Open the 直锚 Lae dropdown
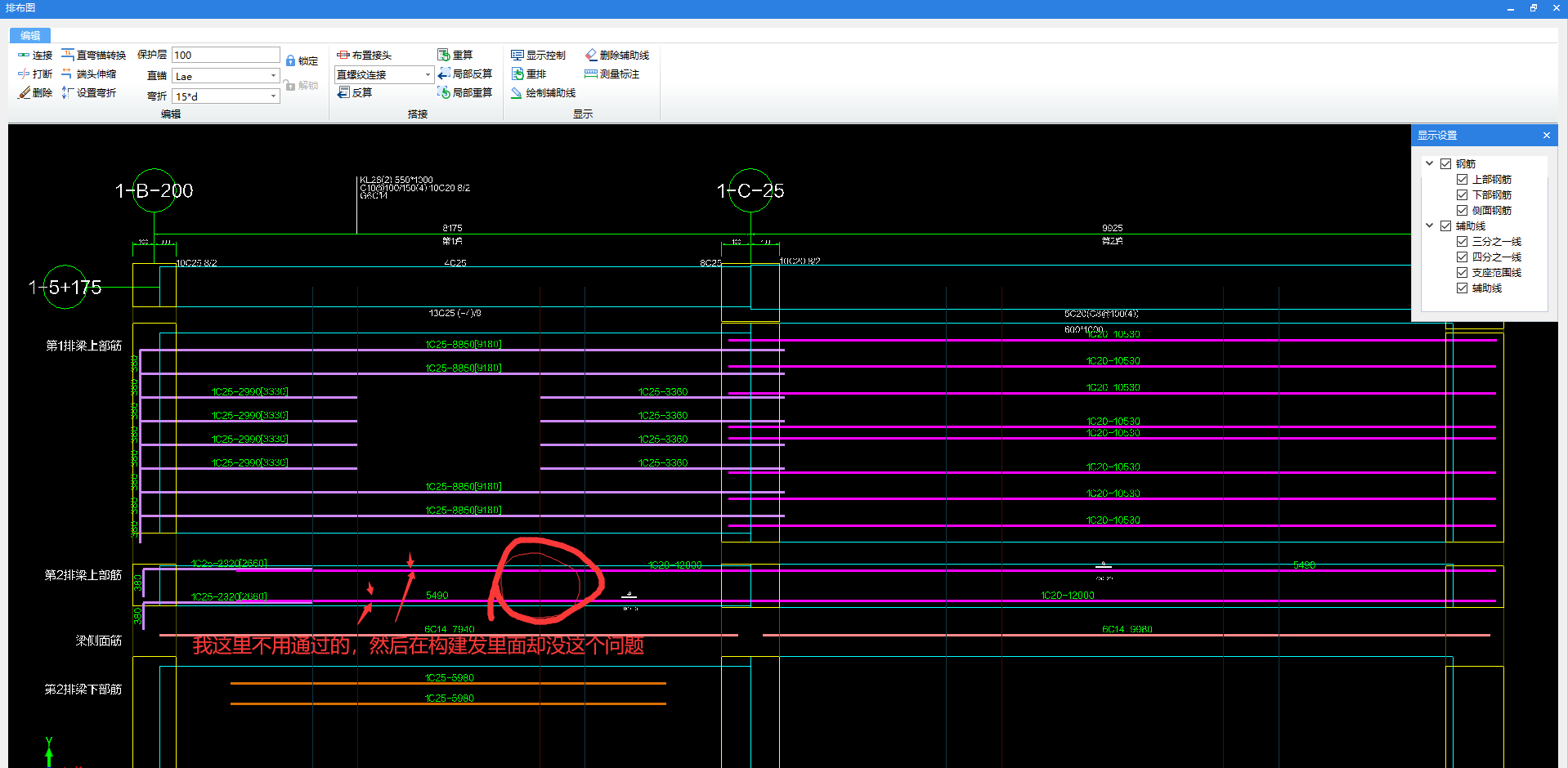The image size is (1568, 768). pyautogui.click(x=273, y=76)
